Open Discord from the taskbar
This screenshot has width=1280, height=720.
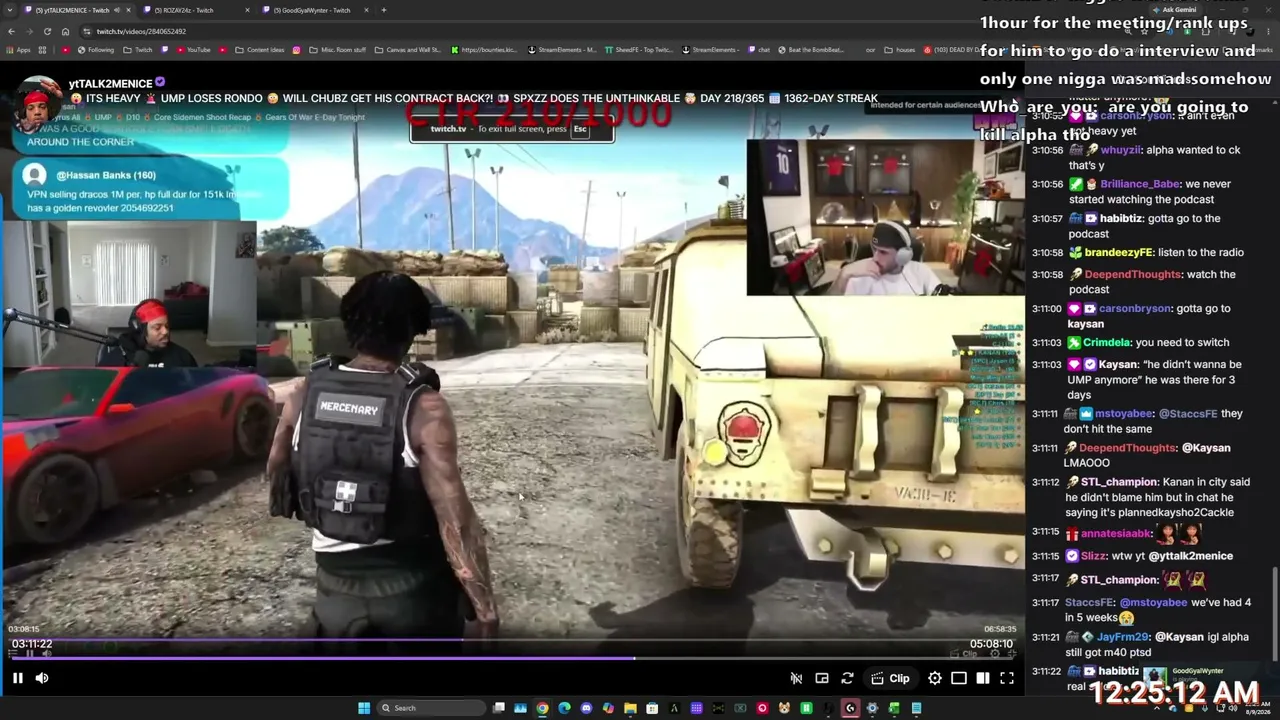pos(586,708)
